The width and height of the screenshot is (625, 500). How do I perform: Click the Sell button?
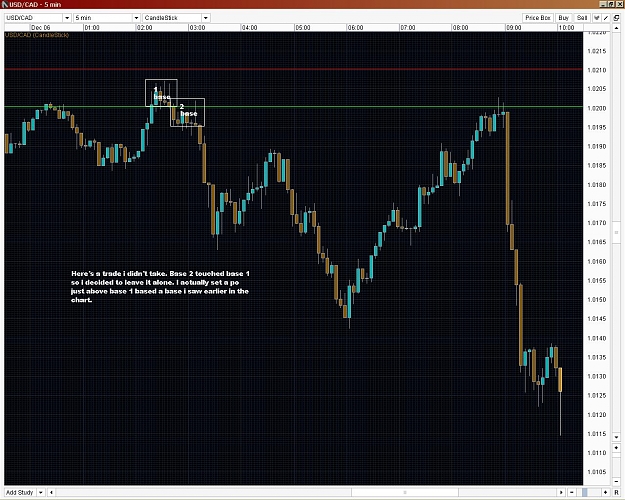[x=582, y=18]
